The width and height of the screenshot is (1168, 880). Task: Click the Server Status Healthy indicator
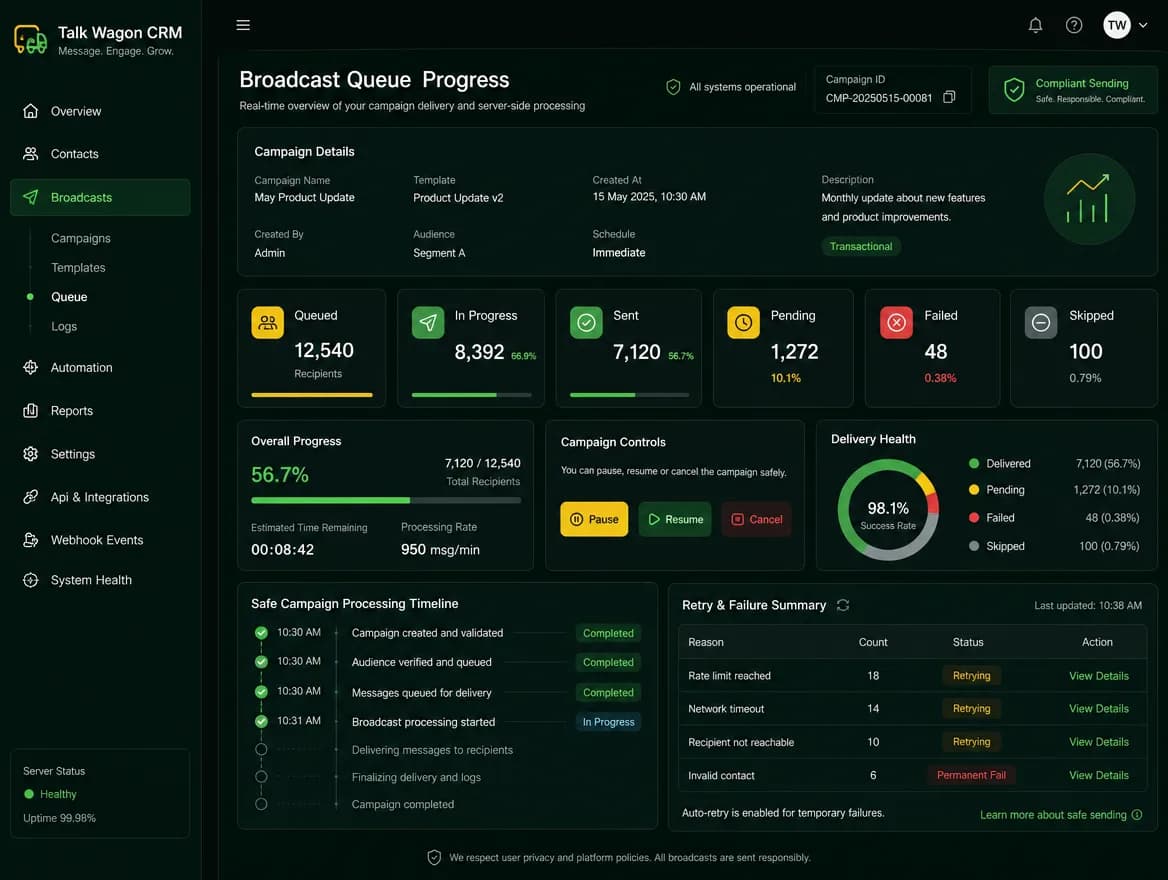click(50, 794)
